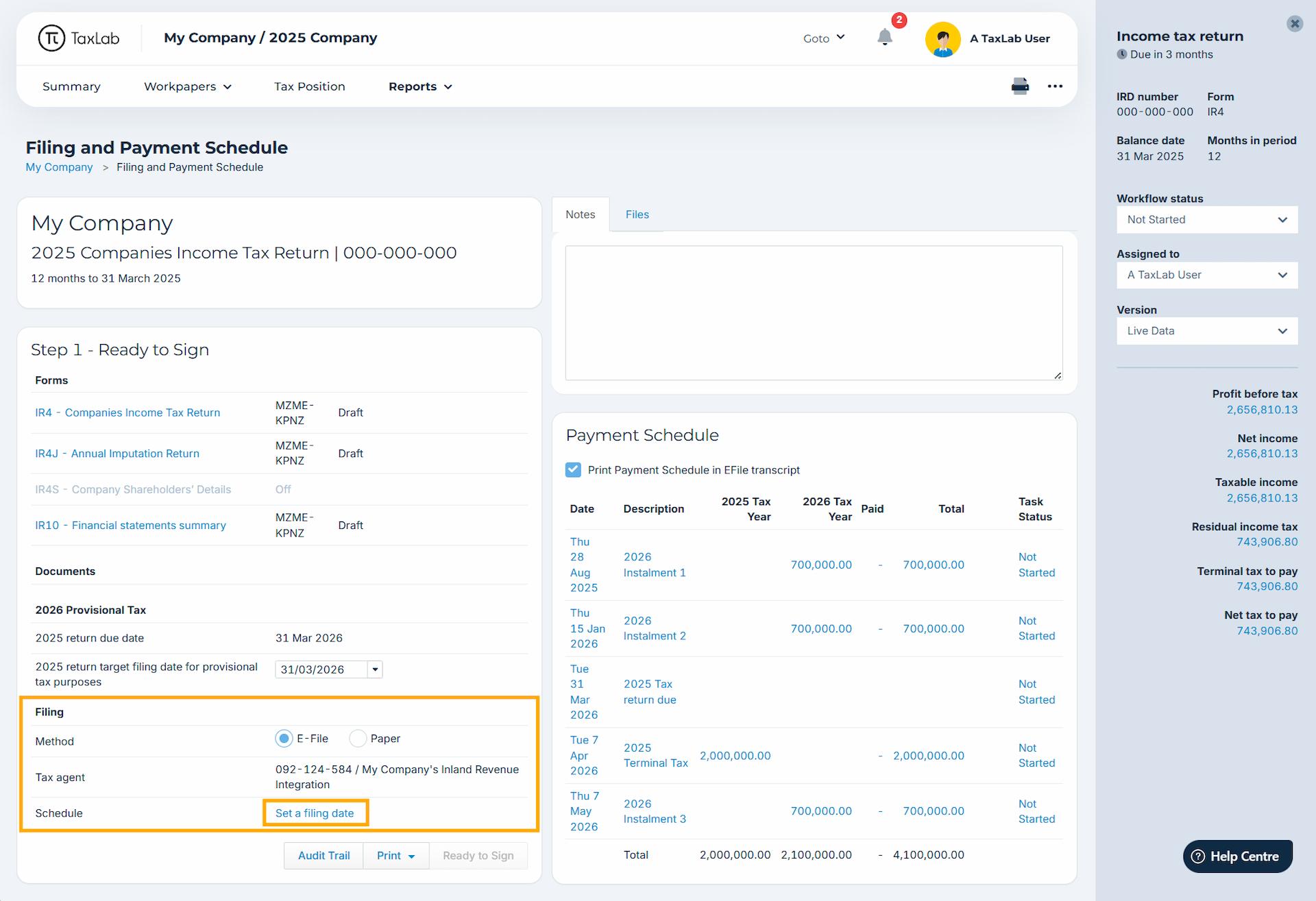Image resolution: width=1316 pixels, height=901 pixels.
Task: Close the Income tax return panel
Action: tap(1294, 24)
